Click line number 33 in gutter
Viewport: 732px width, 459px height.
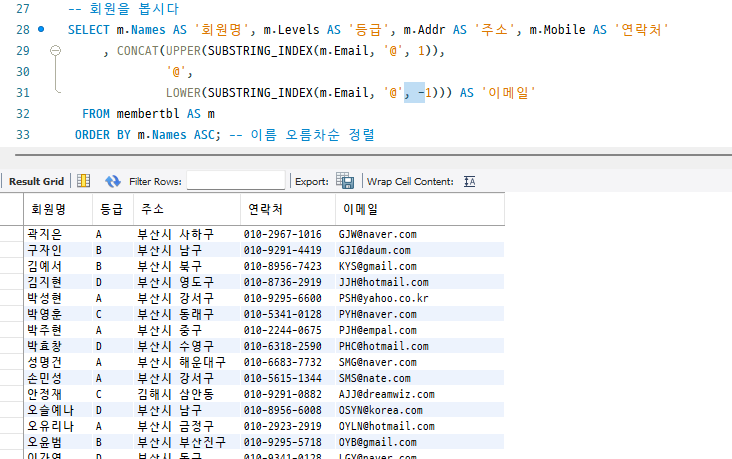point(23,135)
